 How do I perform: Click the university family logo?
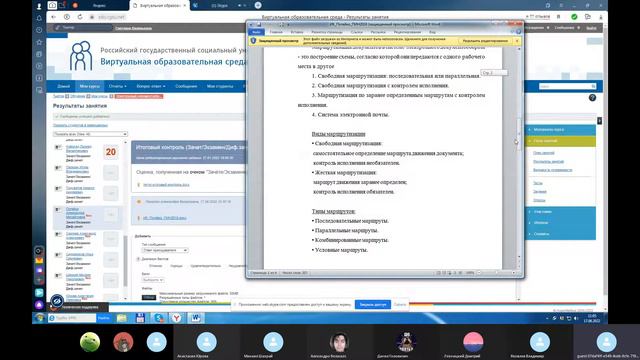click(81, 56)
